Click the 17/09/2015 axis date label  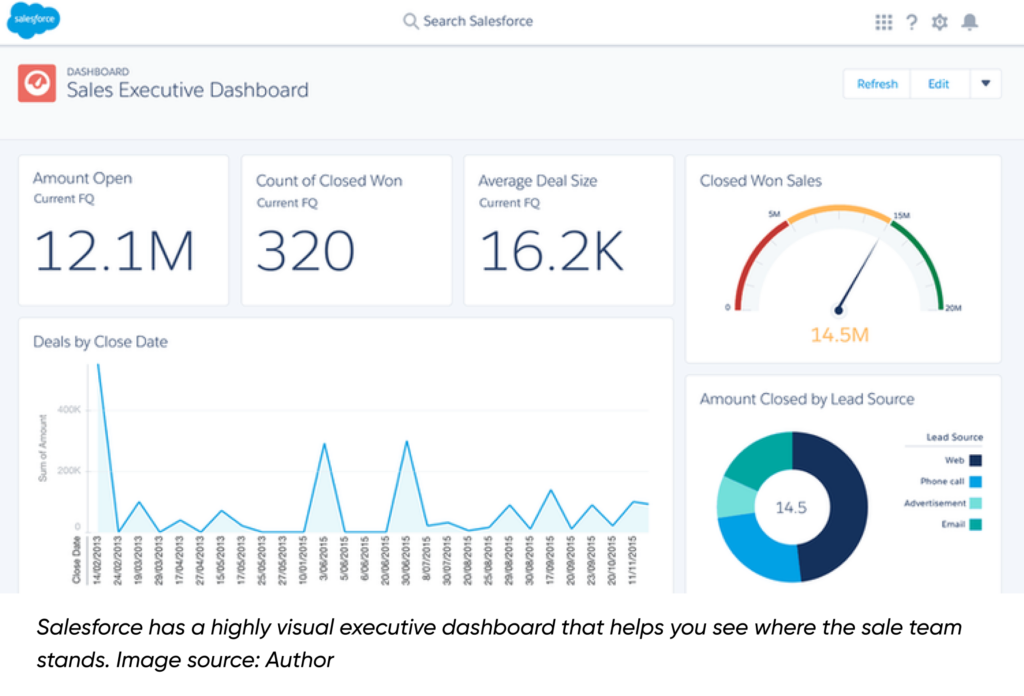pos(550,560)
